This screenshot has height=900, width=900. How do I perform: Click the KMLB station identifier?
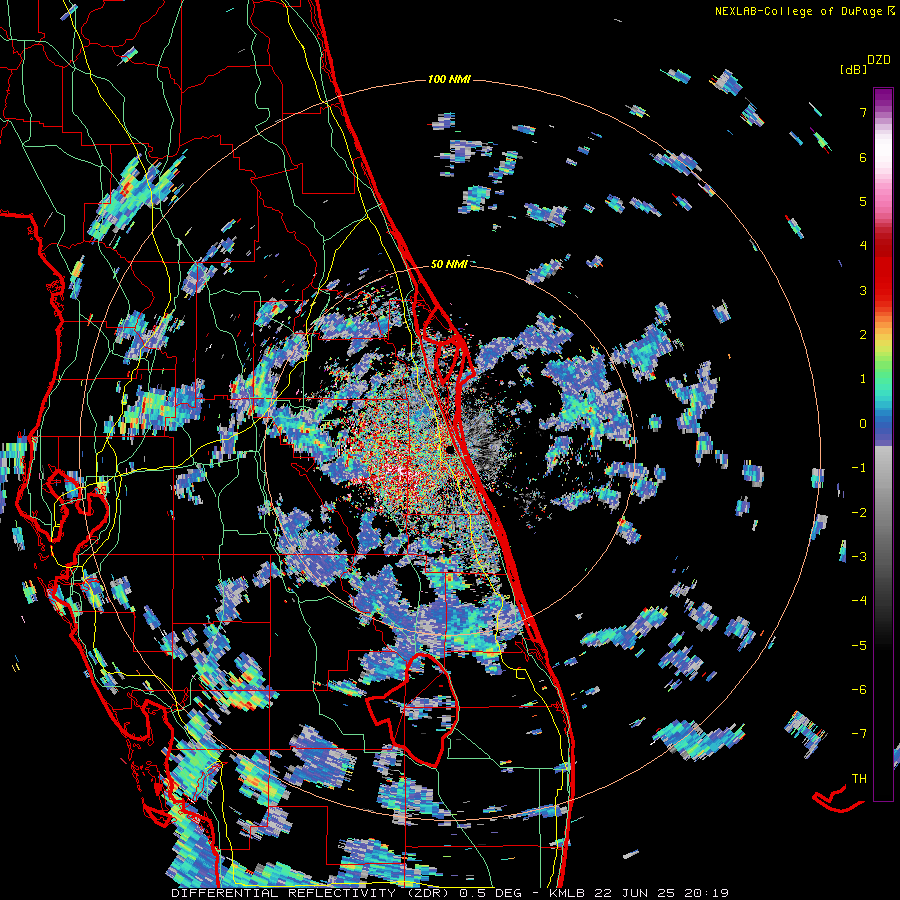(x=569, y=893)
